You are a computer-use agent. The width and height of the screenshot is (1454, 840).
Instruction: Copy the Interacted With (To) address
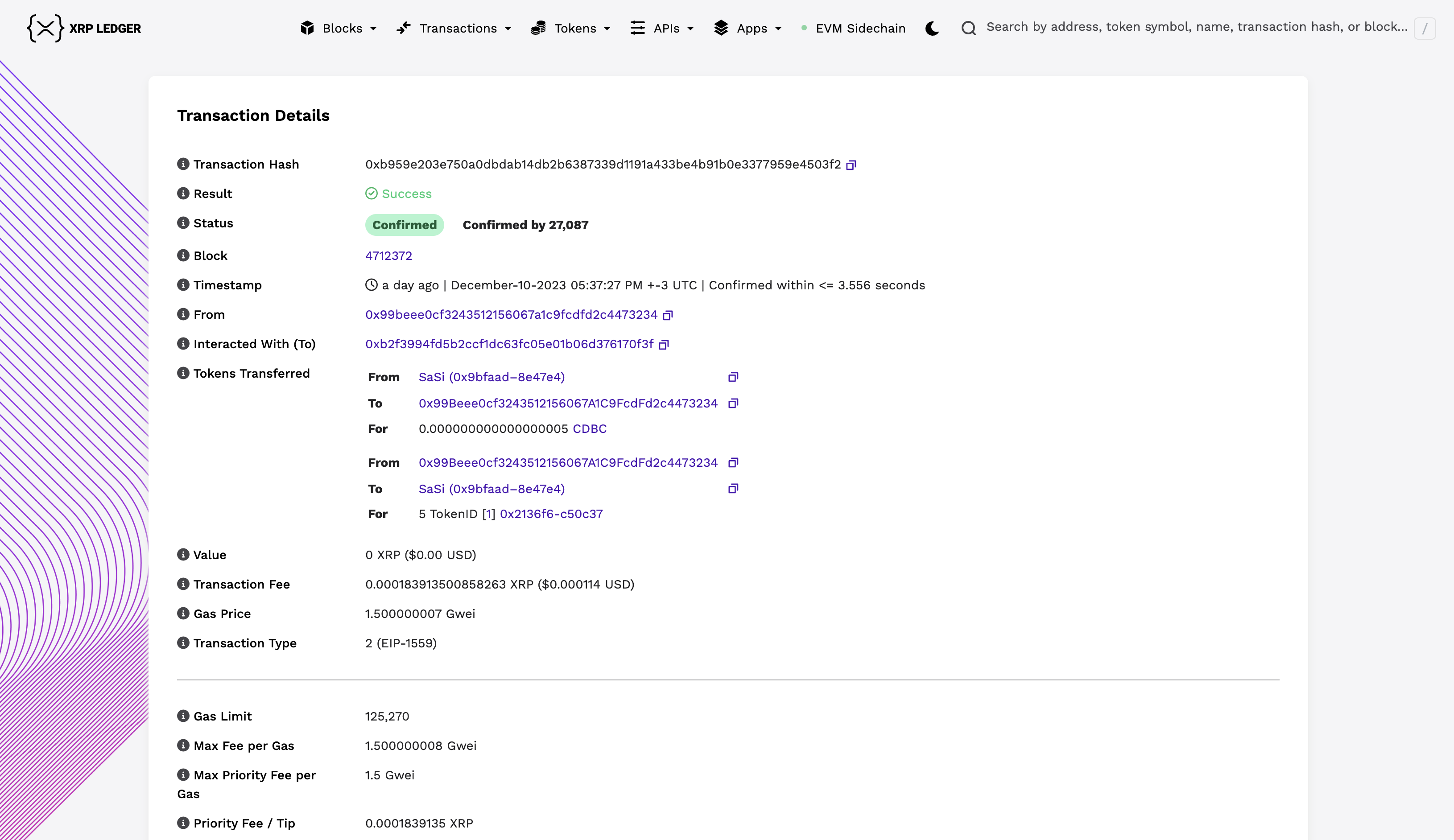pos(664,344)
